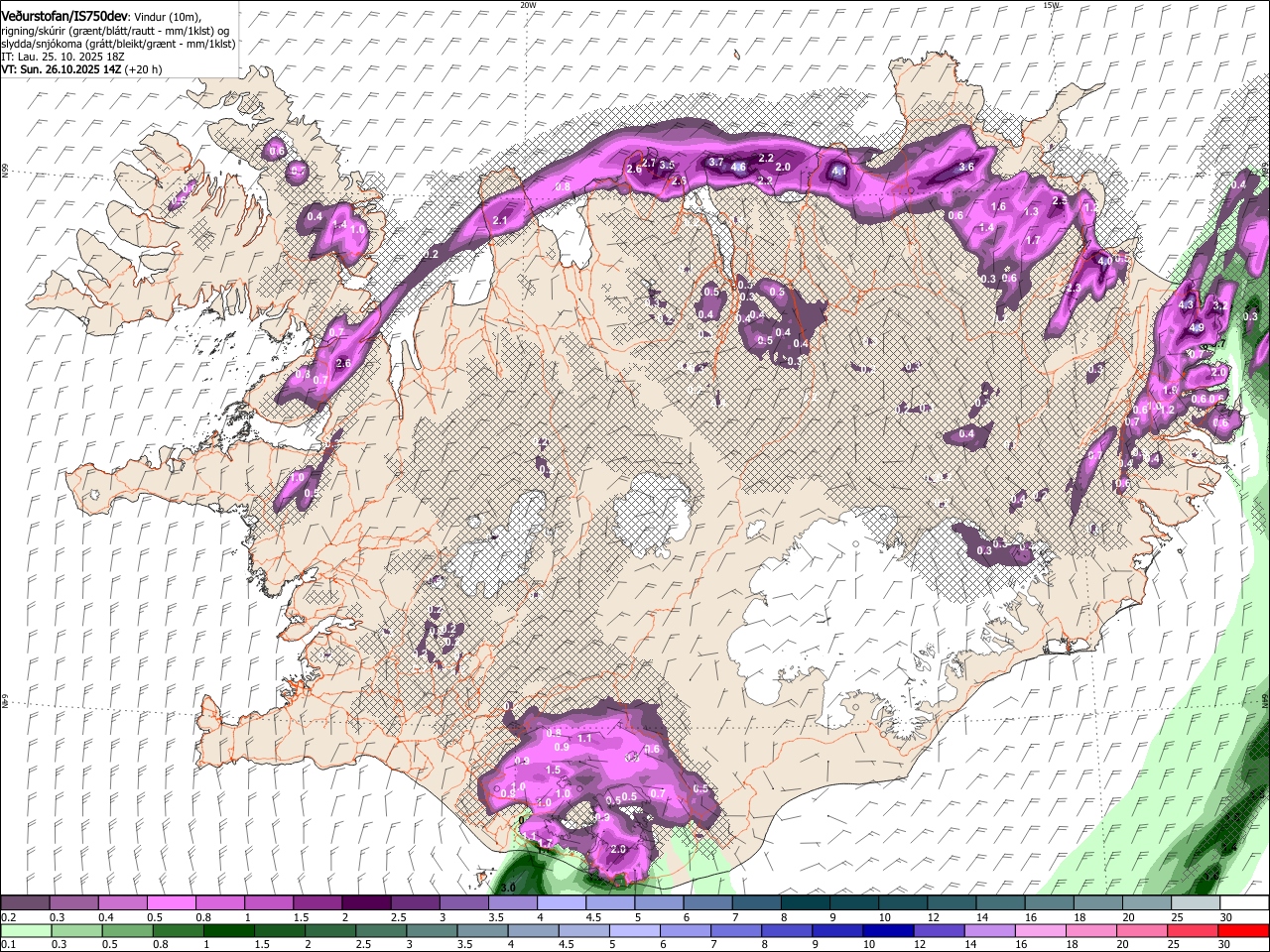Click the 'Veðurstofan/IS750dev' title text
Viewport: 1270px width, 952px height.
(x=64, y=17)
